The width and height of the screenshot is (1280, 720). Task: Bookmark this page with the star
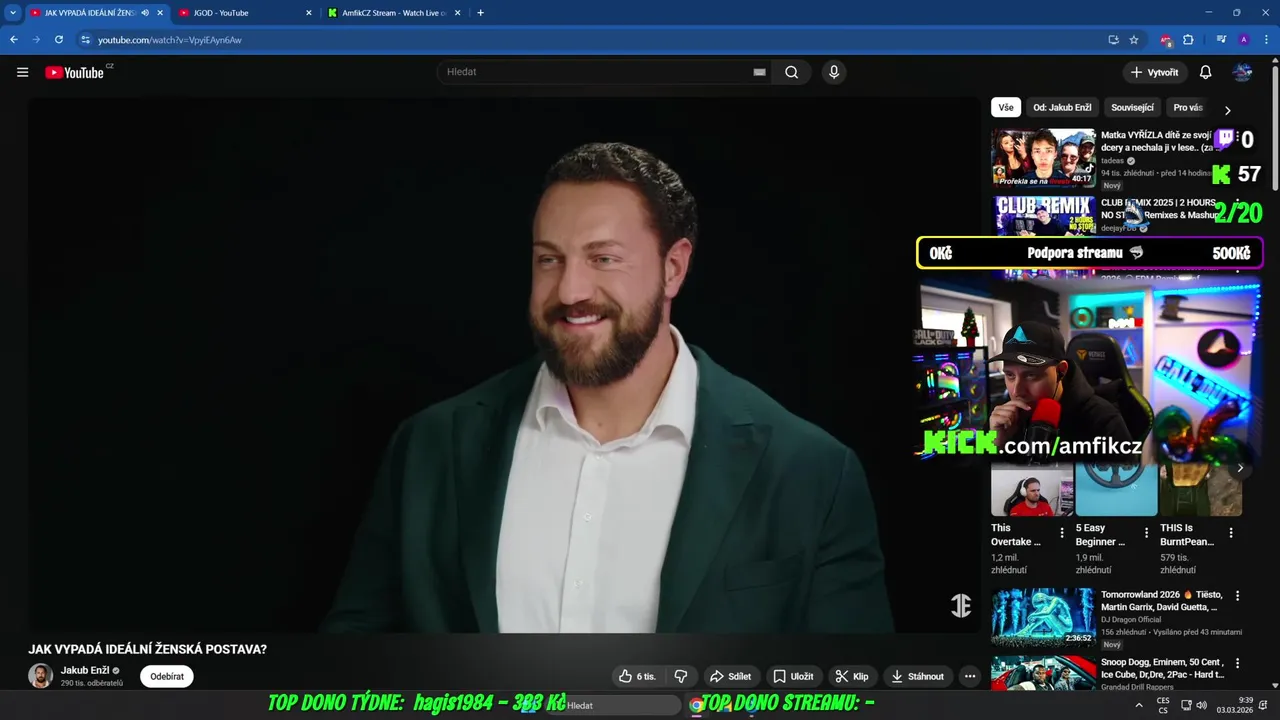[x=1134, y=40]
